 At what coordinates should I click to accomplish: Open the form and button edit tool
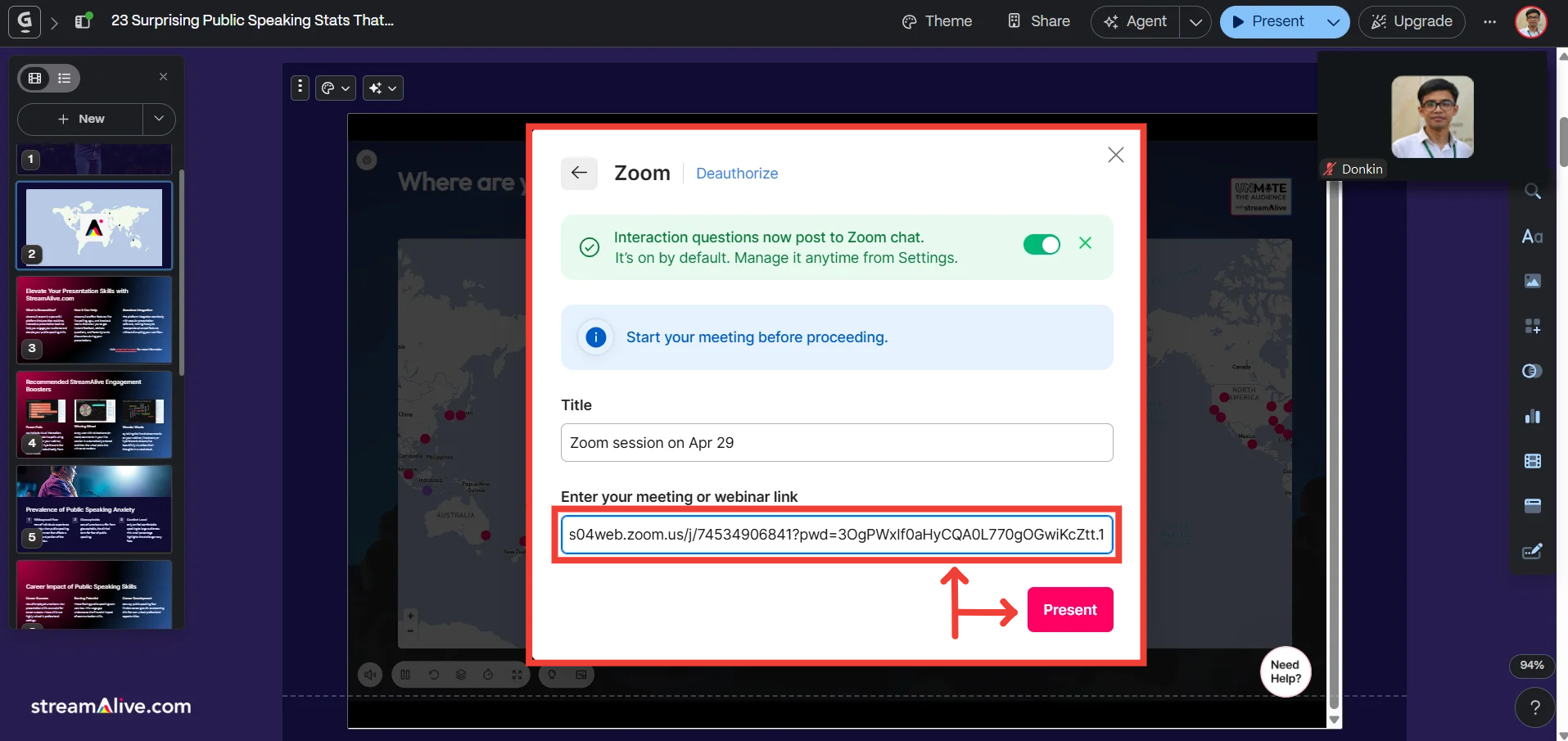1533,551
